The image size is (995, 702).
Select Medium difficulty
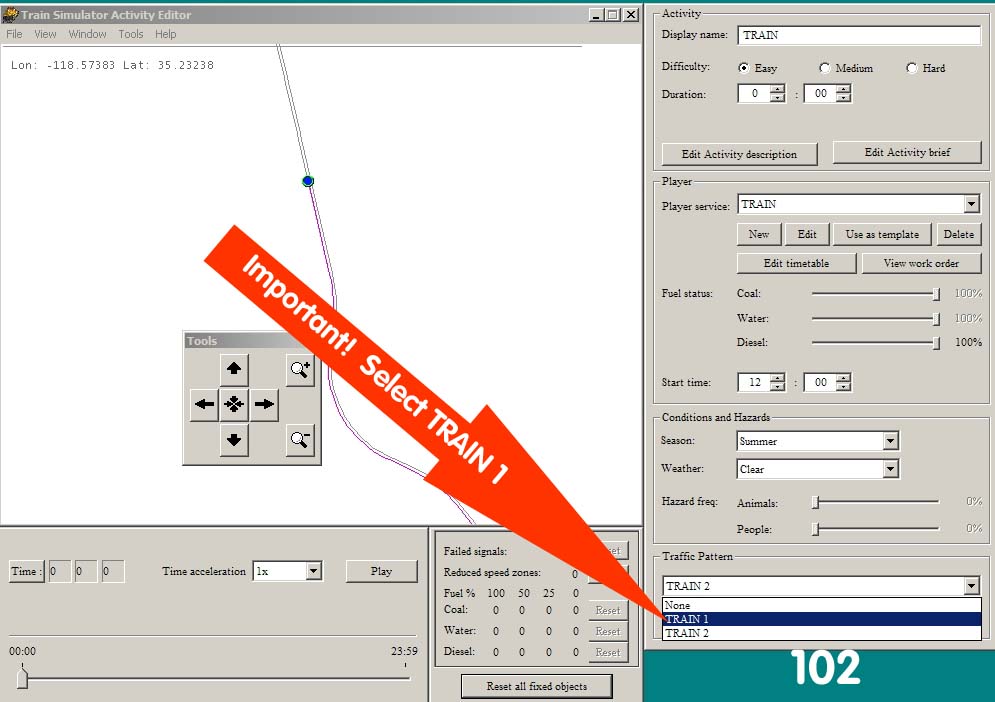click(x=824, y=68)
